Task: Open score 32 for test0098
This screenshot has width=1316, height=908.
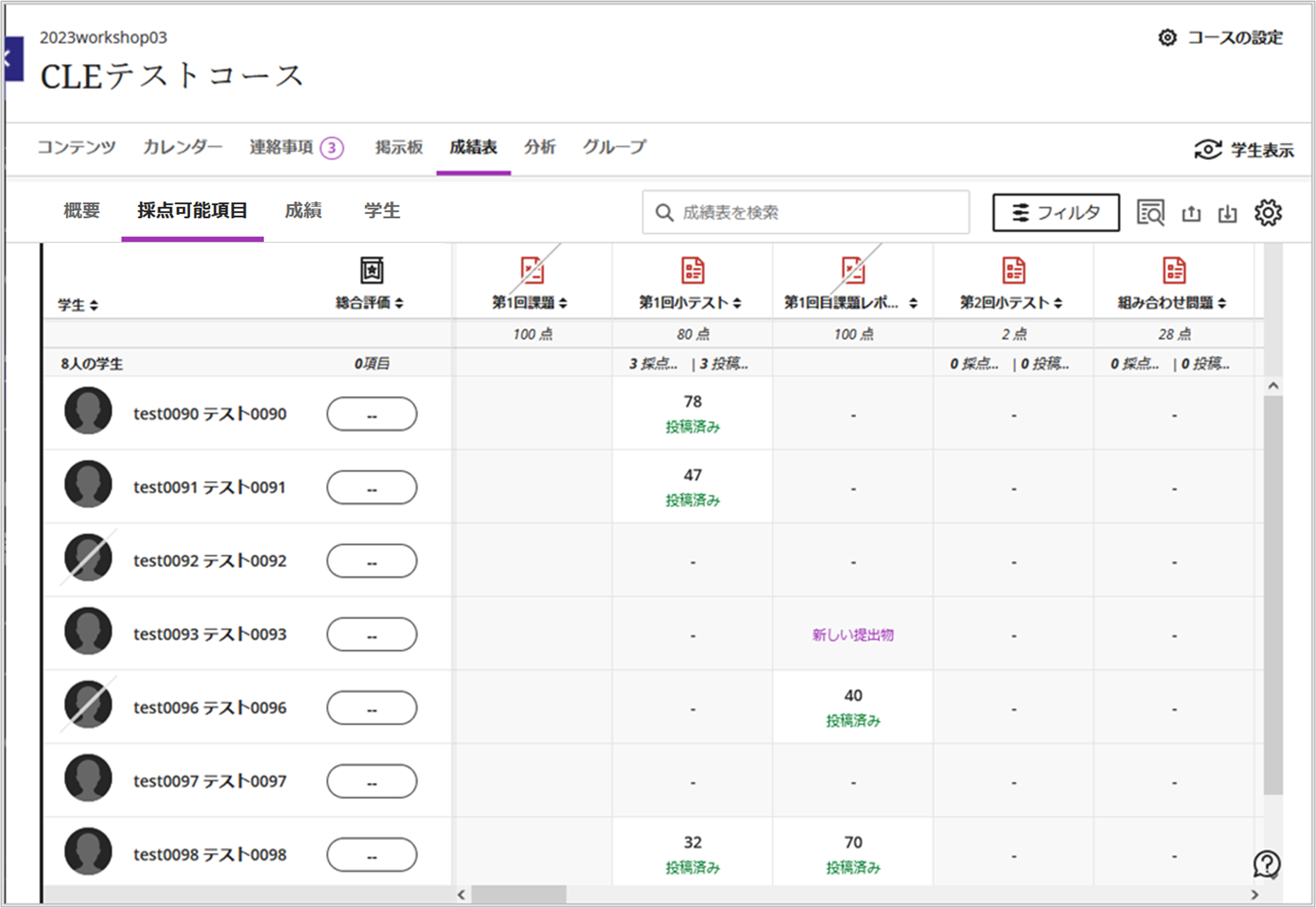Action: point(692,842)
